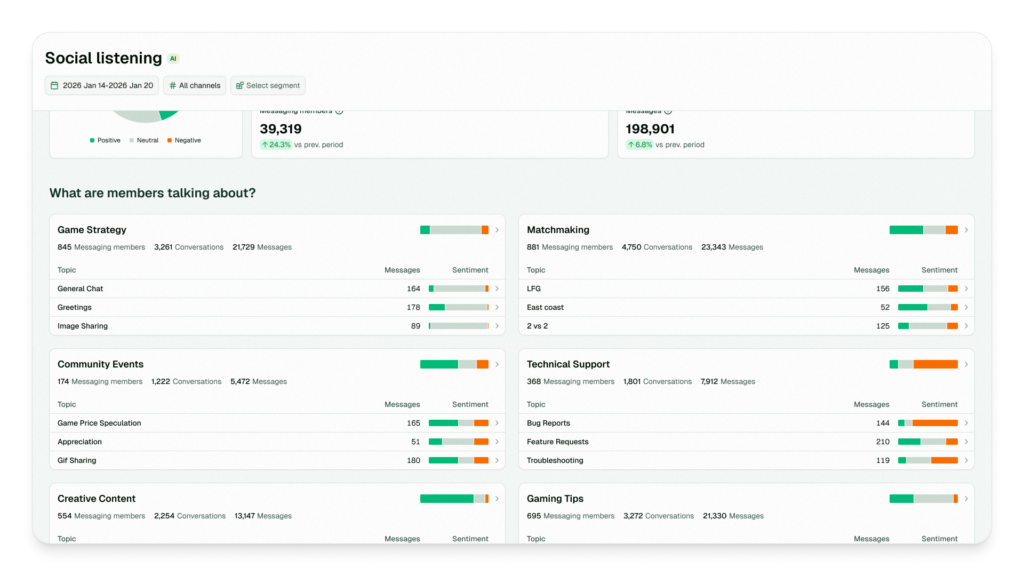
Task: Click the segment icon beside Select segment
Action: [240, 86]
